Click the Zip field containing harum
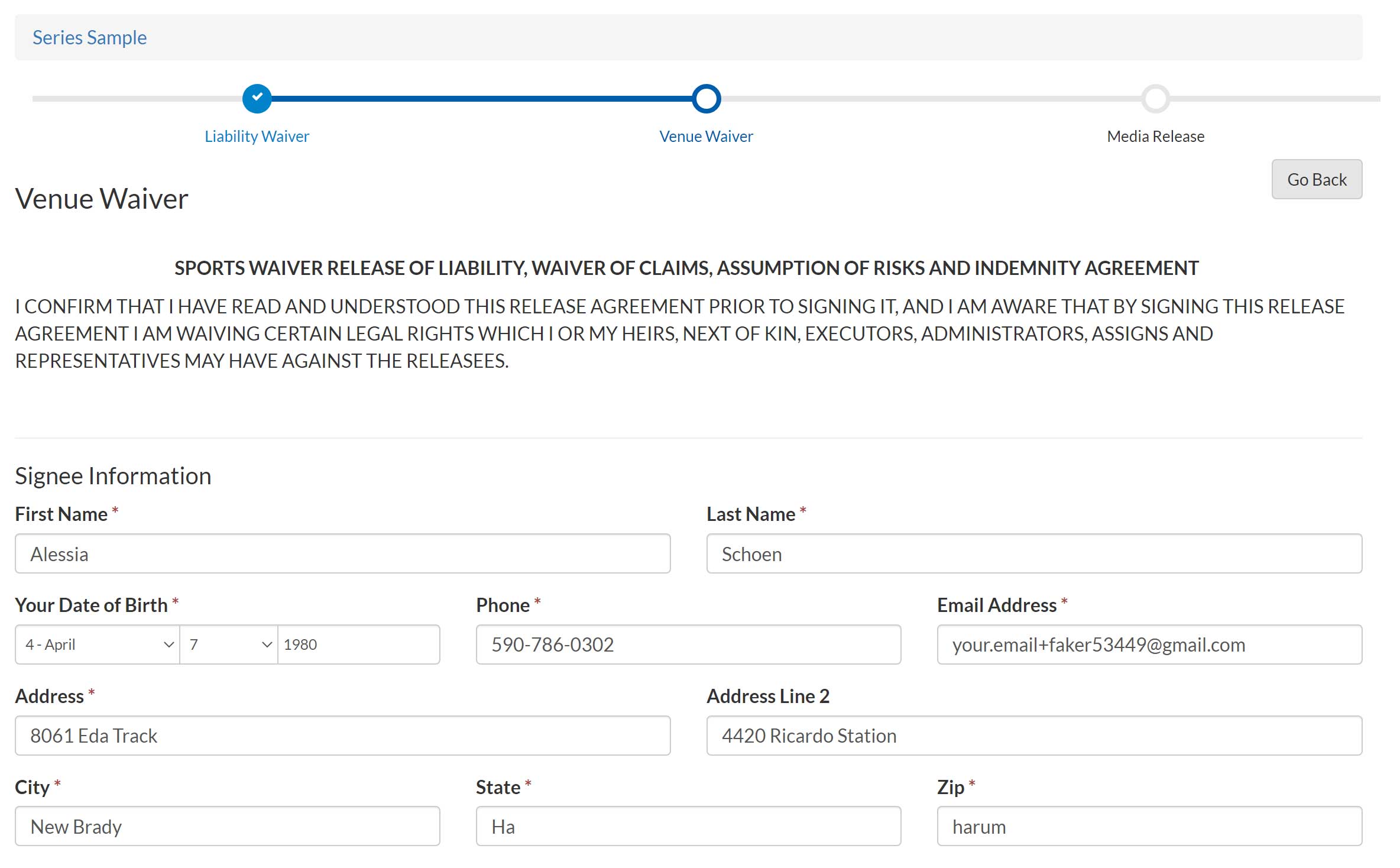Image resolution: width=1400 pixels, height=868 pixels. tap(1149, 827)
